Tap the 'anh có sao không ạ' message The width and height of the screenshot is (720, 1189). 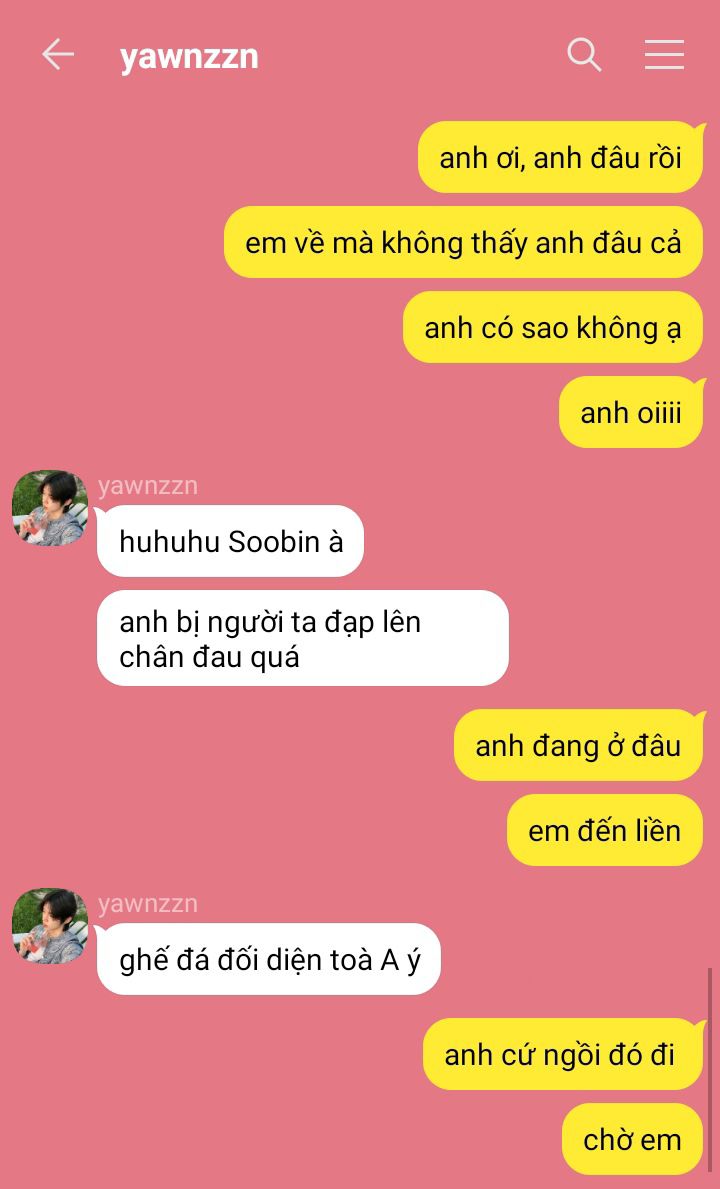pos(553,328)
